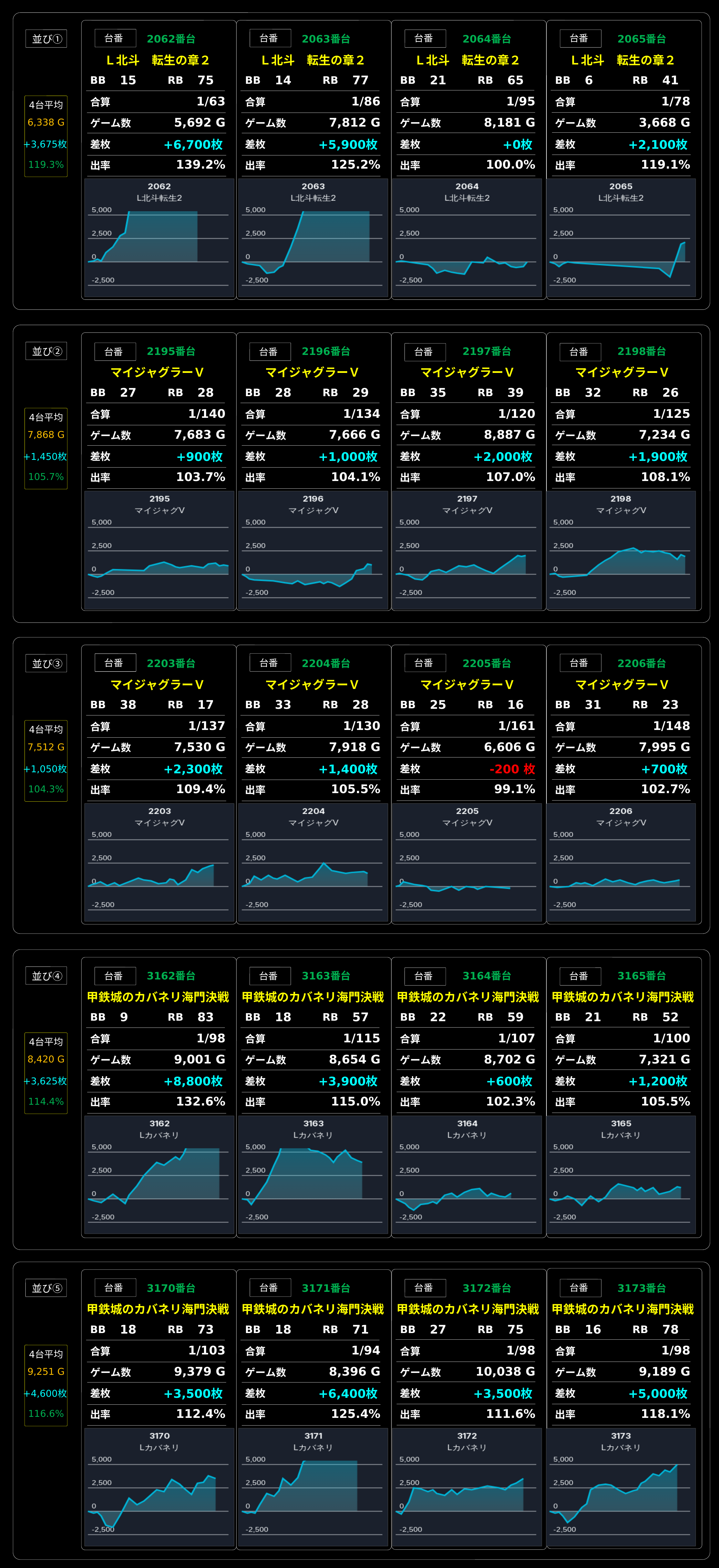The height and width of the screenshot is (1568, 719).
Task: Click the +0枚 difference value
Action: [x=517, y=144]
